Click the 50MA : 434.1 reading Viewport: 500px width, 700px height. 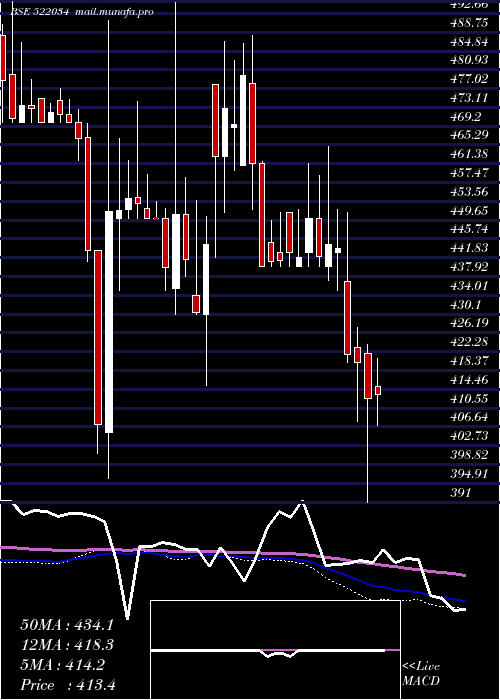click(x=67, y=625)
